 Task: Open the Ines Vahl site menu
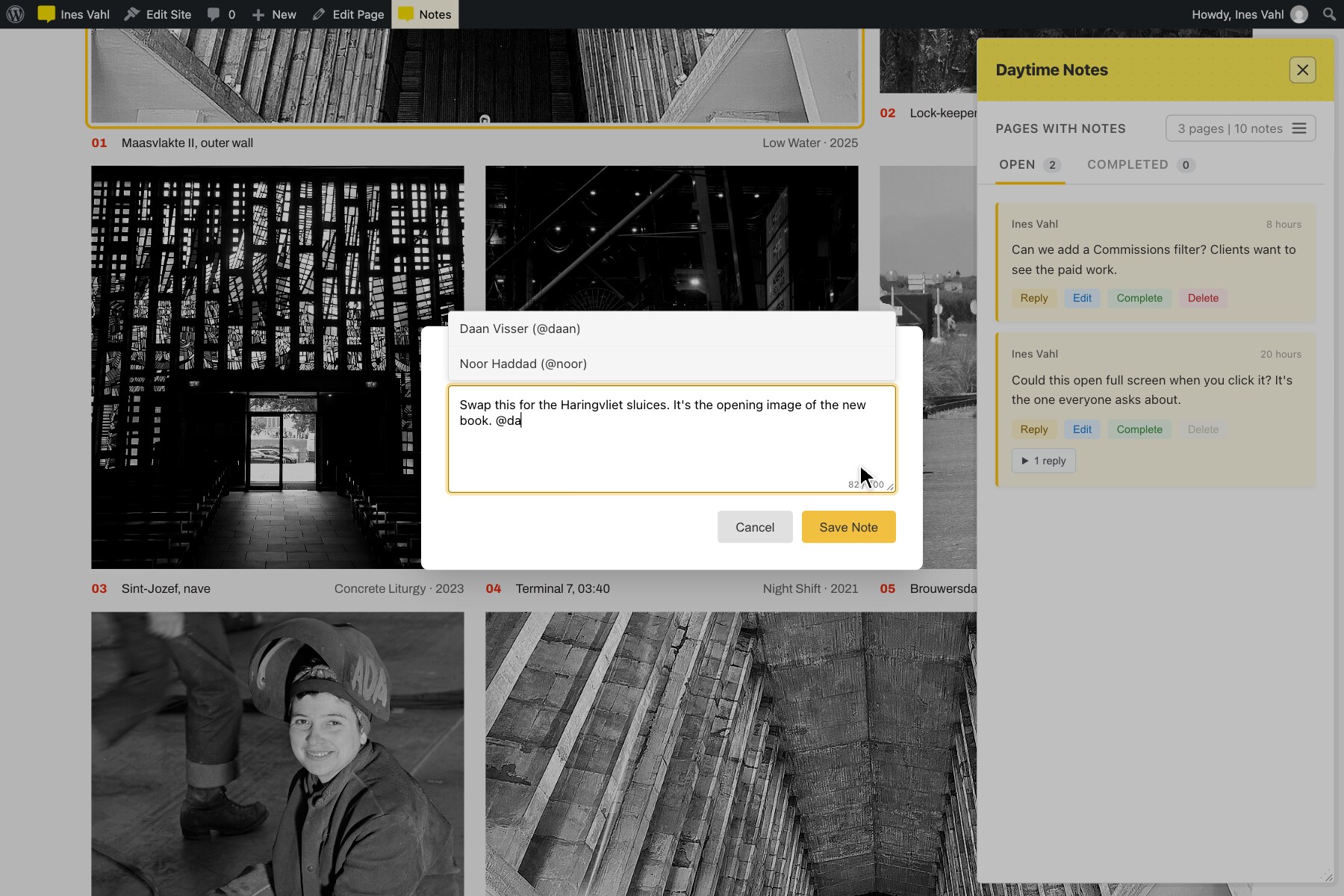(74, 14)
